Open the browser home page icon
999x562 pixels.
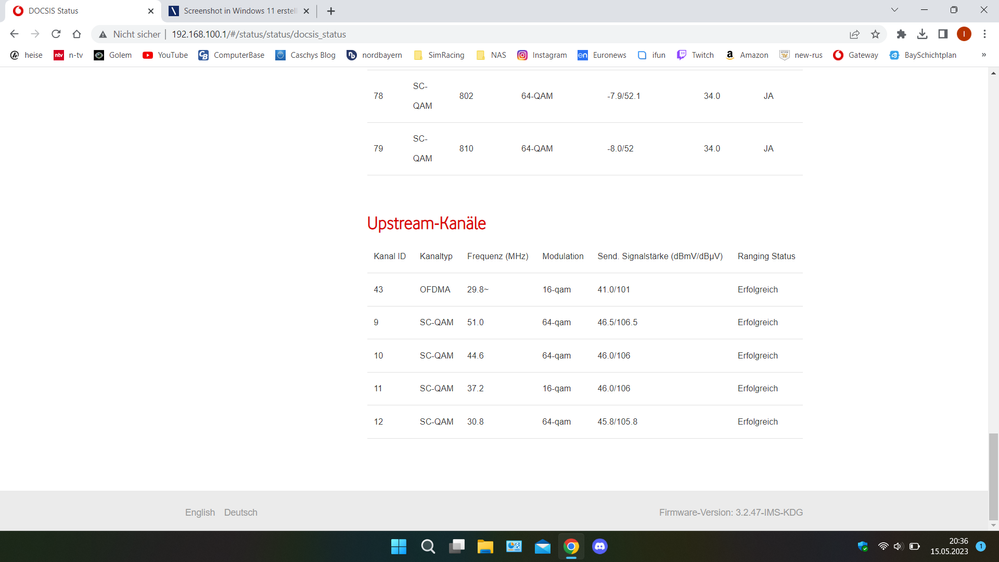(76, 34)
